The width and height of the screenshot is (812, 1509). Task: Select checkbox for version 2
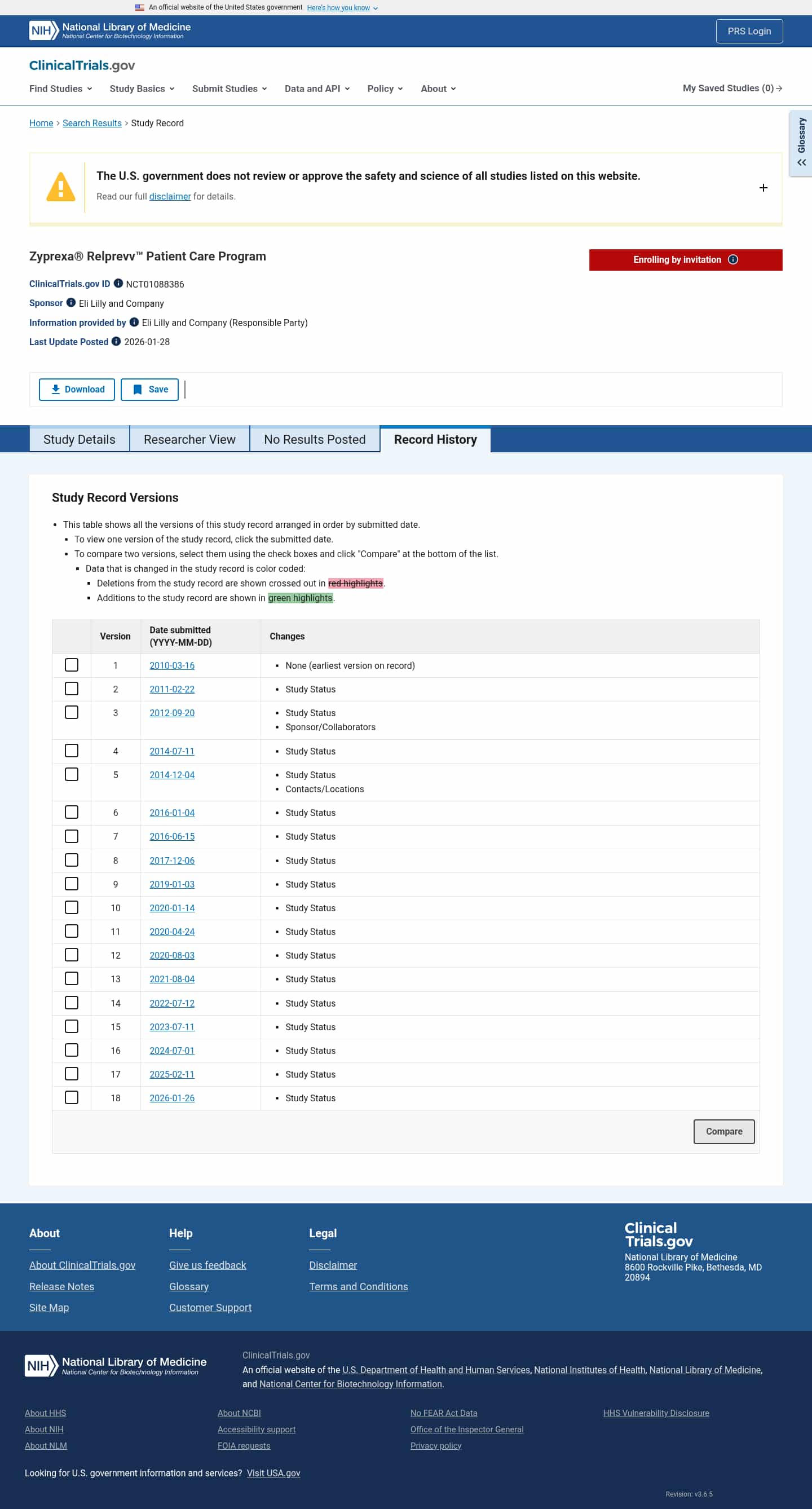(x=72, y=689)
